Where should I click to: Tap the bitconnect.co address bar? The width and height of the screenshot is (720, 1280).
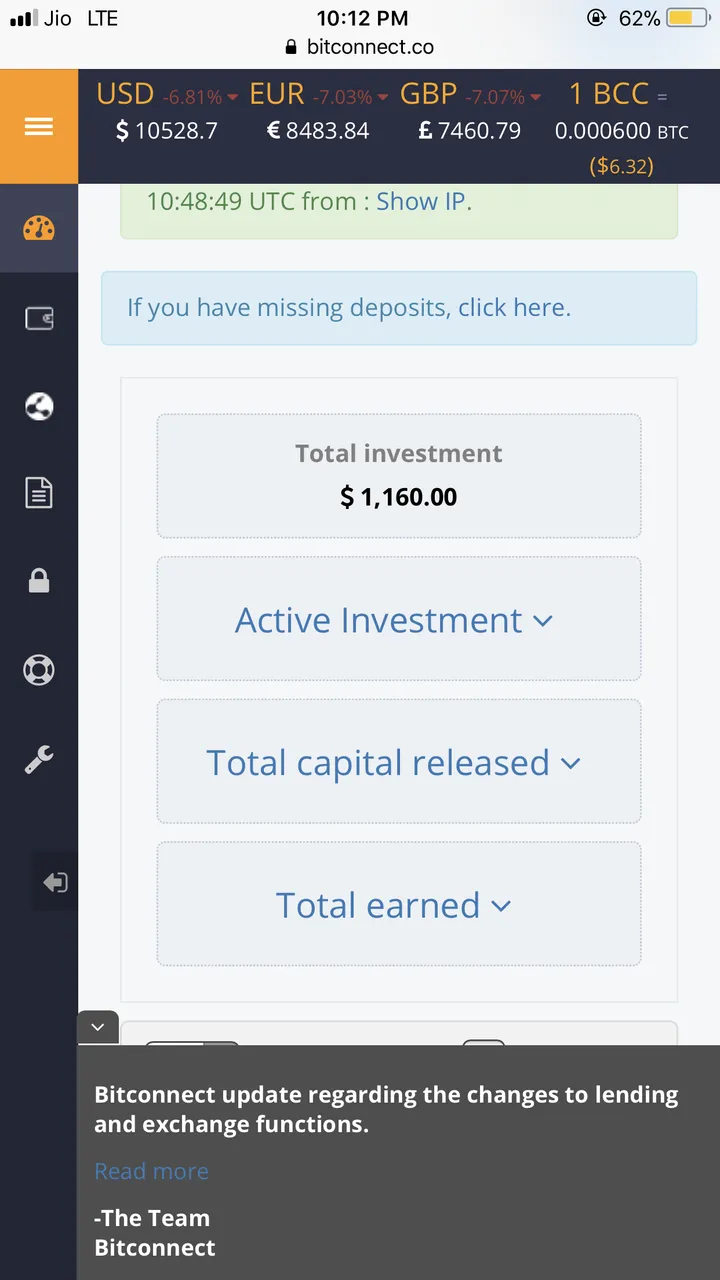[x=360, y=47]
